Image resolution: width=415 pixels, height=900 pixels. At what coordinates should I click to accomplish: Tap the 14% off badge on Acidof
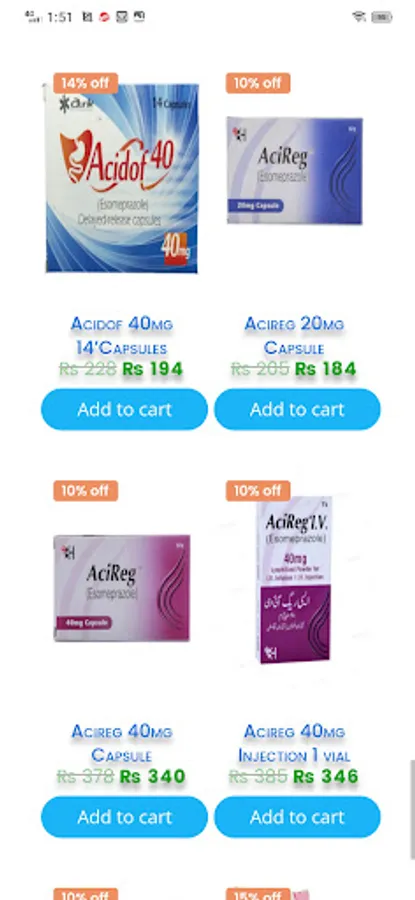[x=86, y=83]
